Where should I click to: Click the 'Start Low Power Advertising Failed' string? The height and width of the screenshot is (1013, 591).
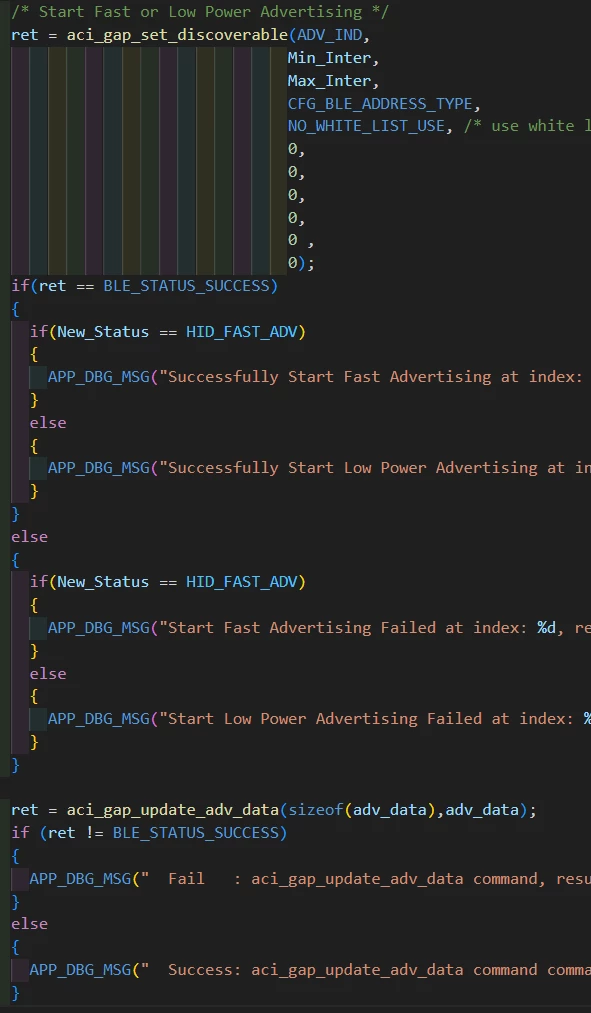pos(375,718)
